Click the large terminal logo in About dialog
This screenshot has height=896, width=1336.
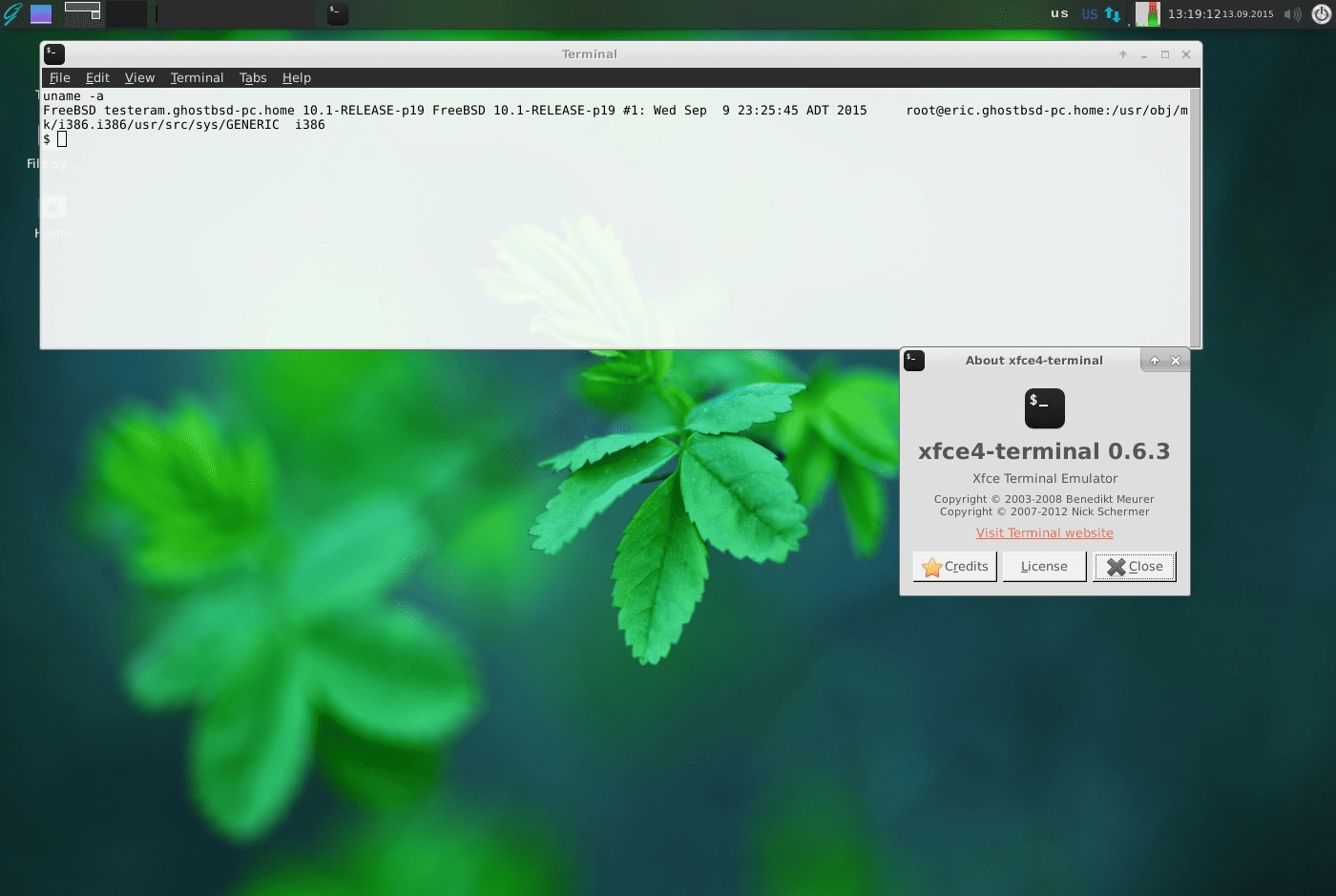click(x=1045, y=408)
